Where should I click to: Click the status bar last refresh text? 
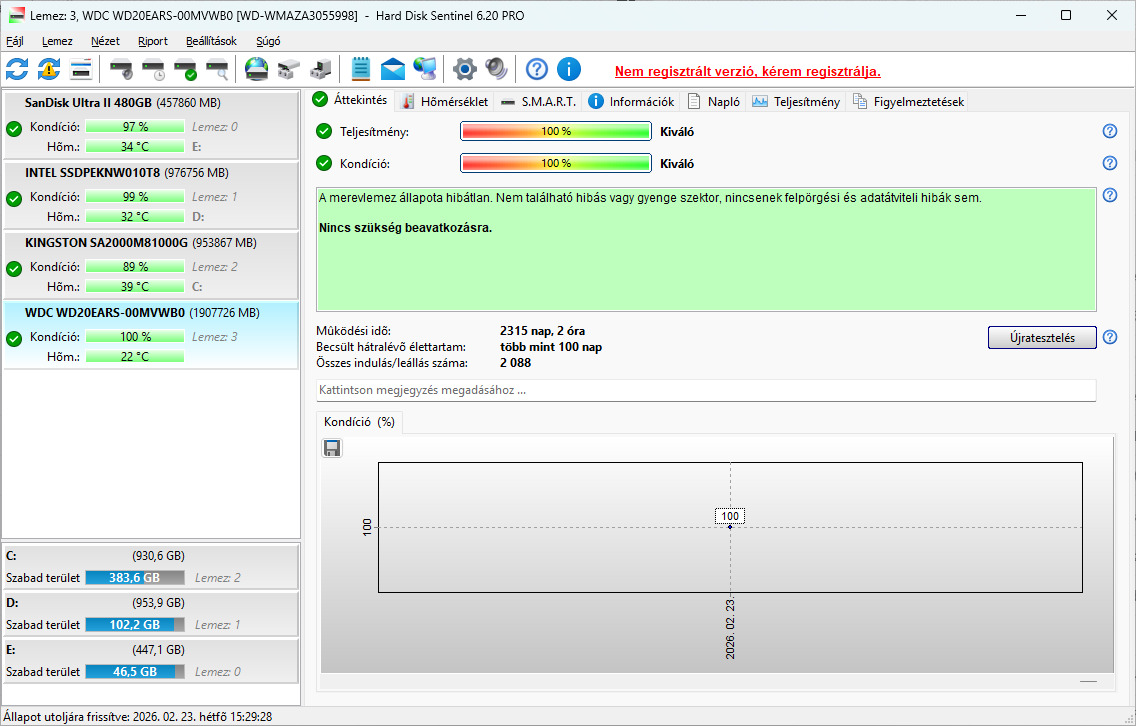(x=138, y=717)
